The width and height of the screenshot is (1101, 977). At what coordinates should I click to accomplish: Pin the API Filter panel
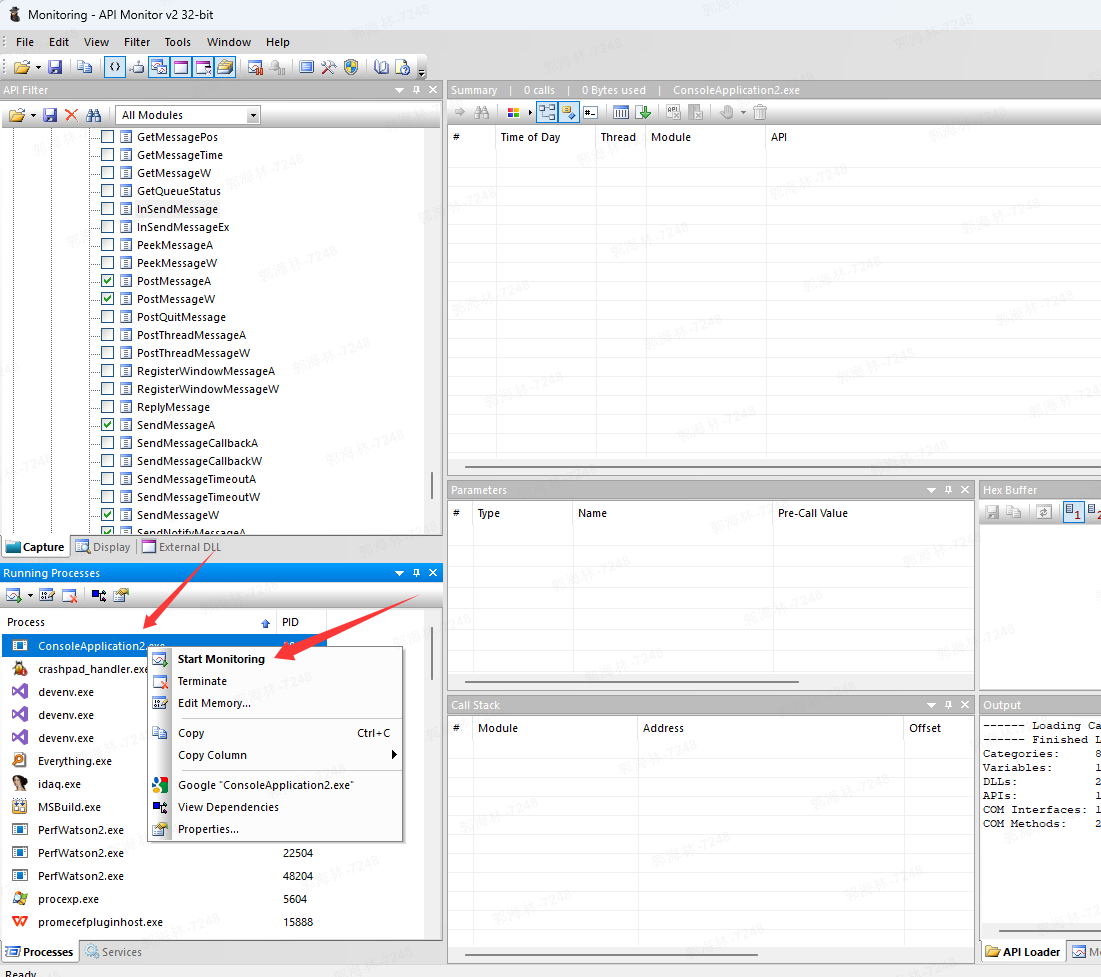(416, 90)
